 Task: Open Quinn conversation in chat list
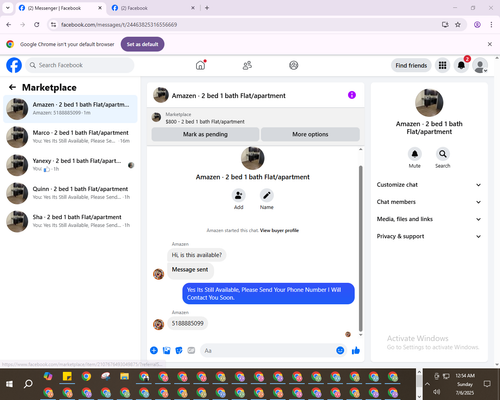click(x=70, y=193)
